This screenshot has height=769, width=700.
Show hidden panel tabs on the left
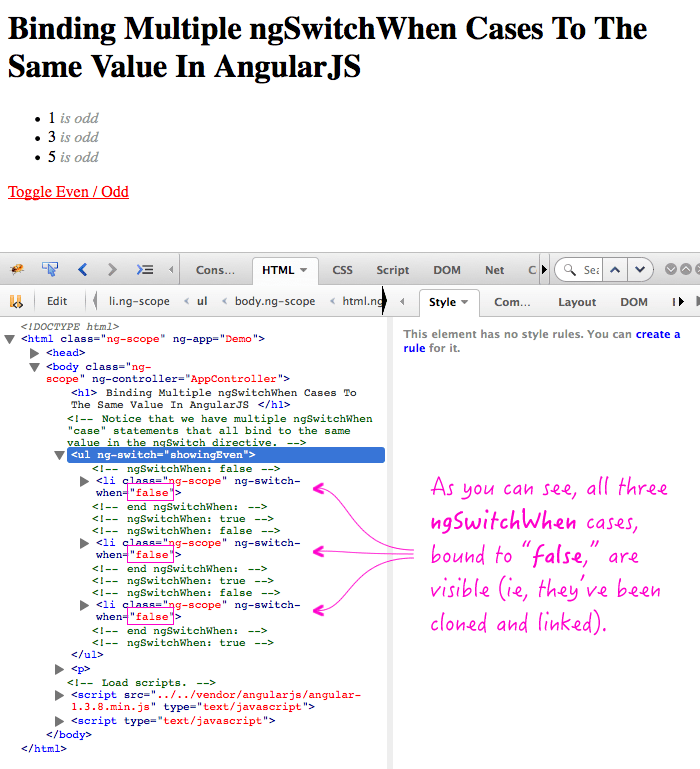pyautogui.click(x=171, y=269)
